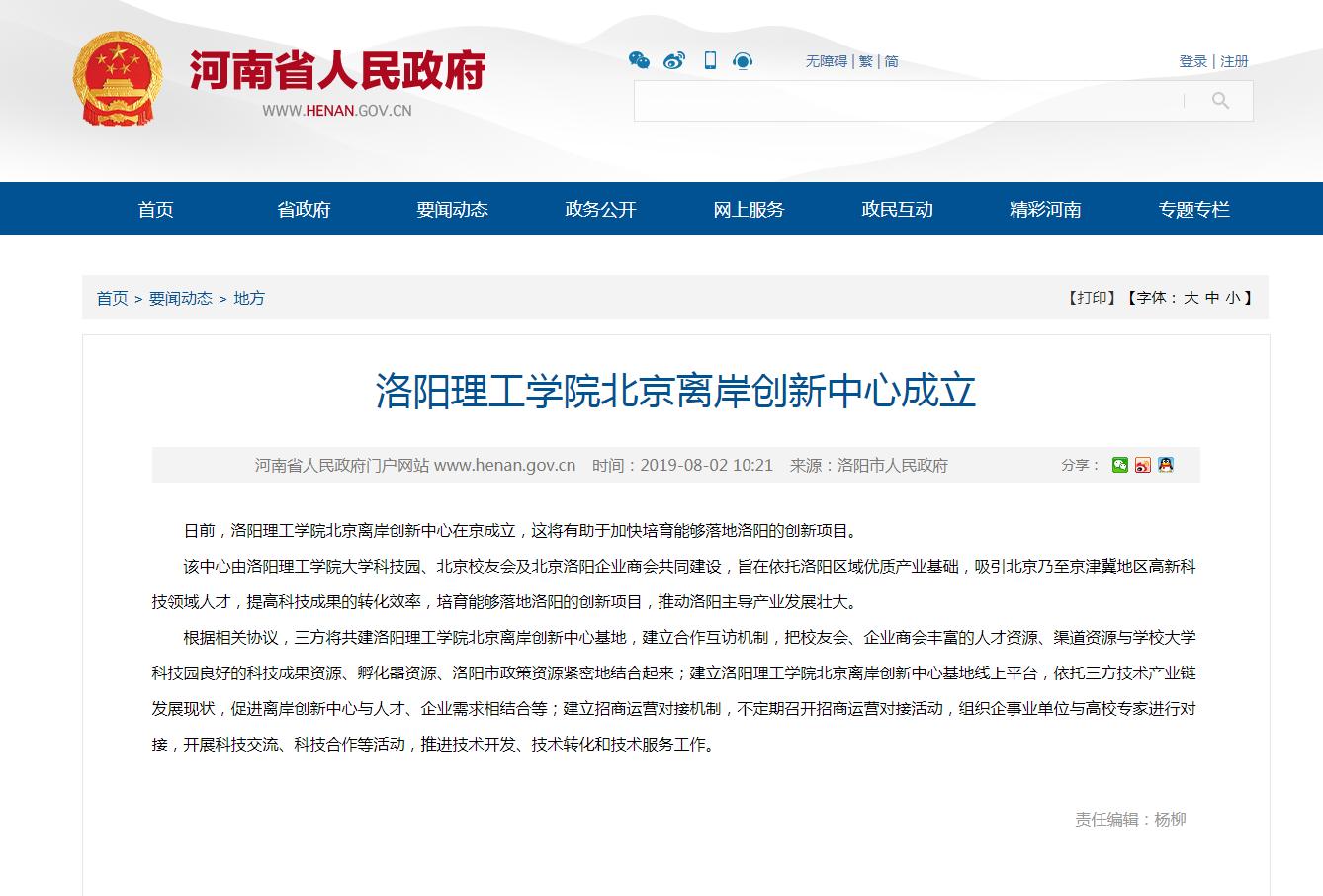The width and height of the screenshot is (1323, 896).
Task: Click the 打印 print link
Action: click(1092, 298)
